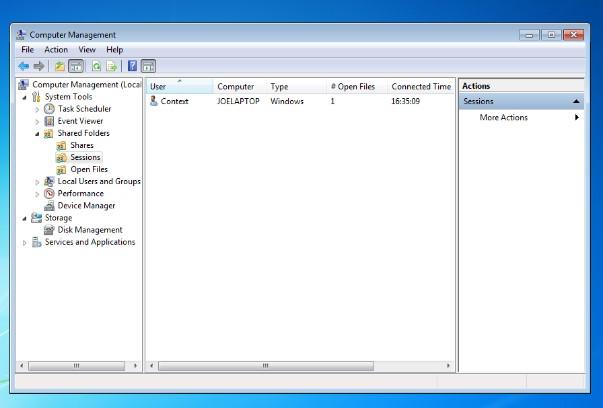603x408 pixels.
Task: Open the Help menu
Action: coord(115,50)
